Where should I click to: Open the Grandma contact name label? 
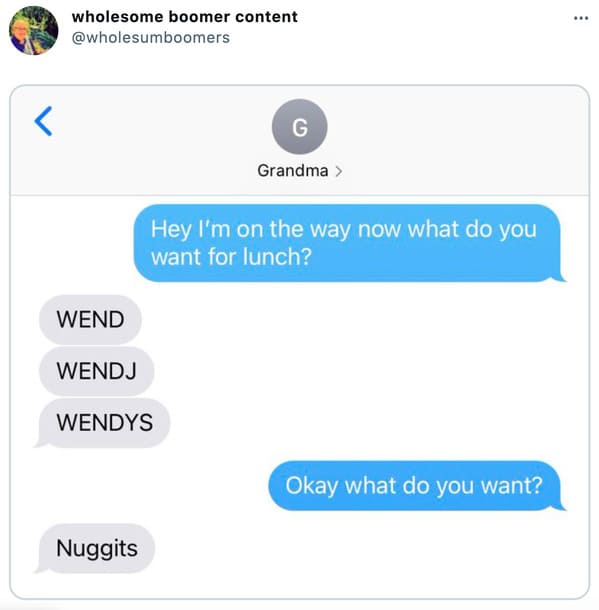pyautogui.click(x=292, y=171)
